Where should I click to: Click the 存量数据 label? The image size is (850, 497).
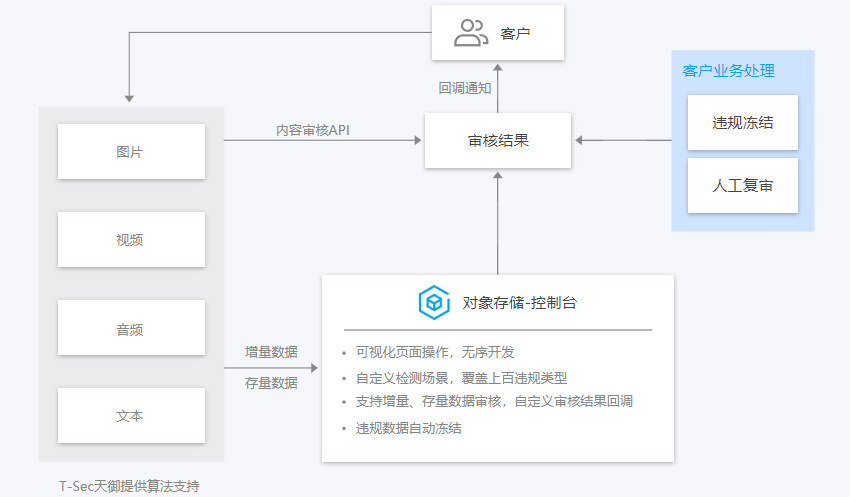pos(271,383)
